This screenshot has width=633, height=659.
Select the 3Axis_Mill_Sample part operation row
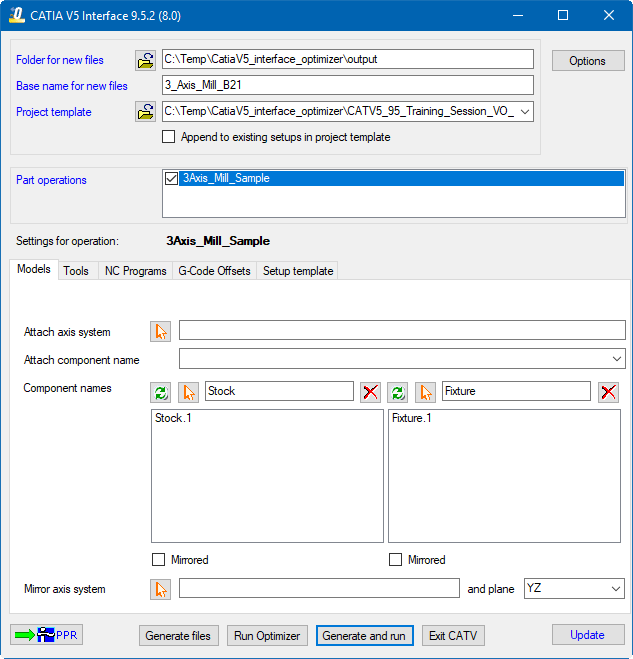tap(401, 178)
